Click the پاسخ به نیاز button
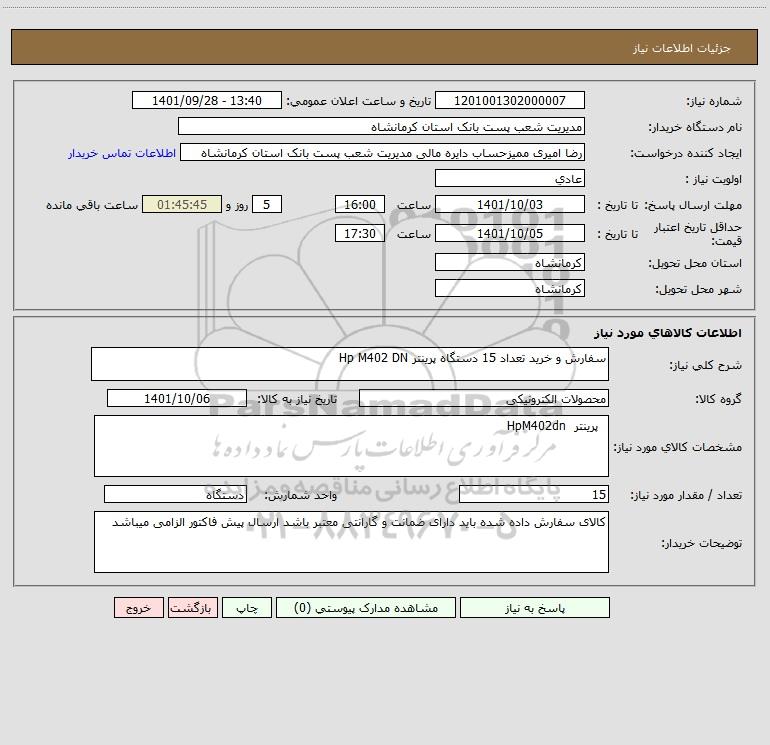 click(535, 608)
